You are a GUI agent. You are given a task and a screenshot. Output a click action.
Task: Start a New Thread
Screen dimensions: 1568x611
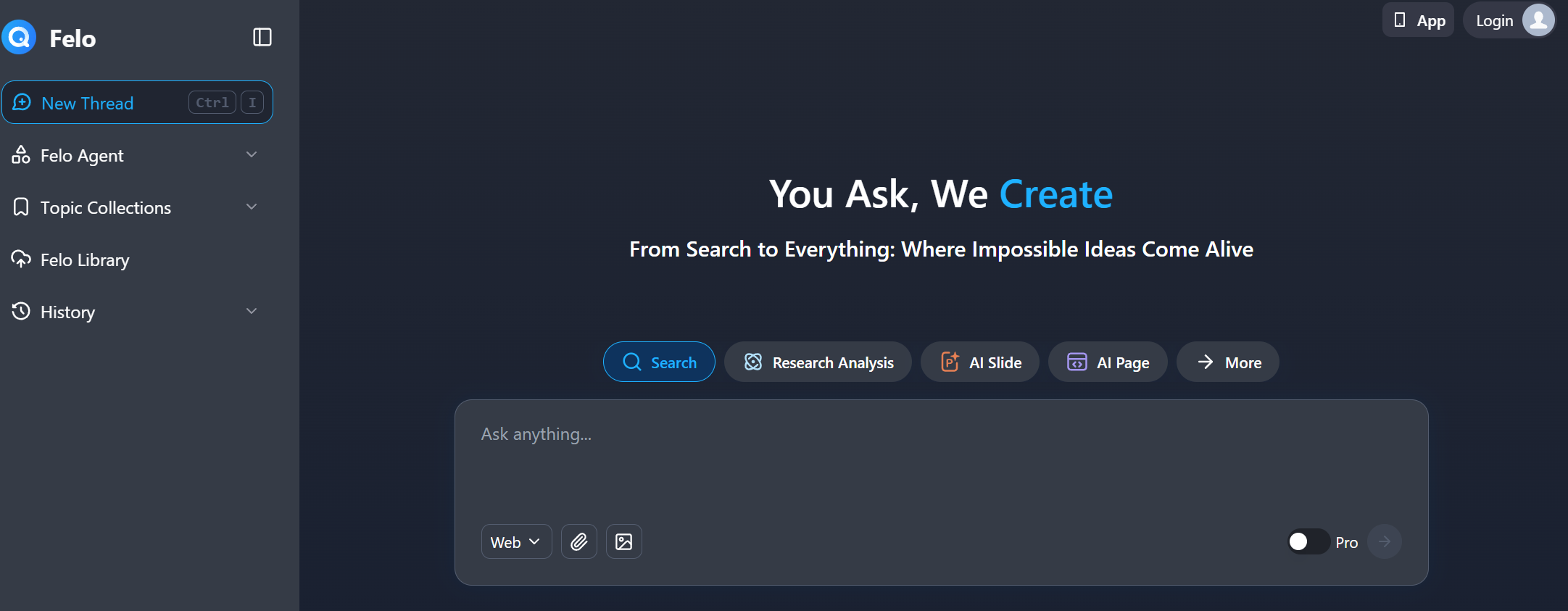[x=137, y=102]
